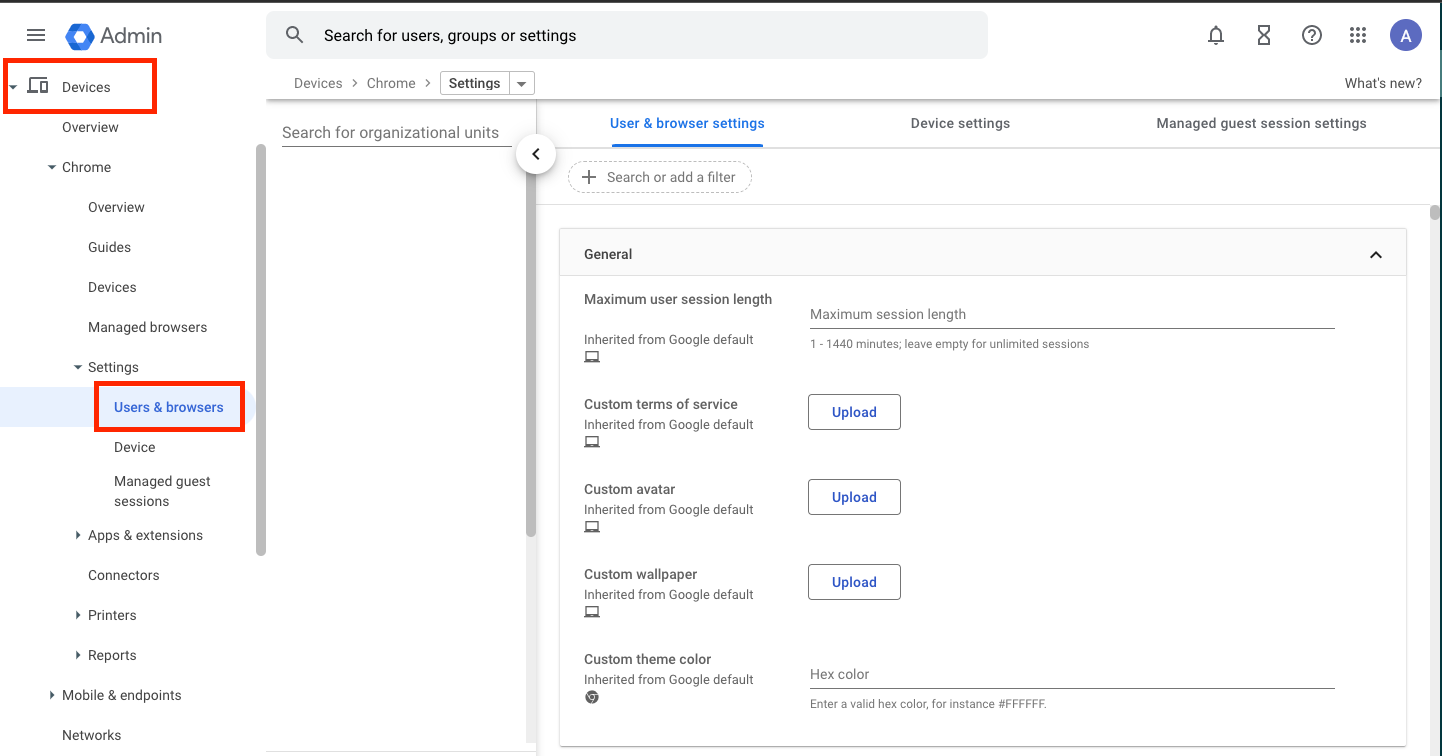Click the Hex color input field
This screenshot has height=756, width=1442.
[x=1070, y=674]
